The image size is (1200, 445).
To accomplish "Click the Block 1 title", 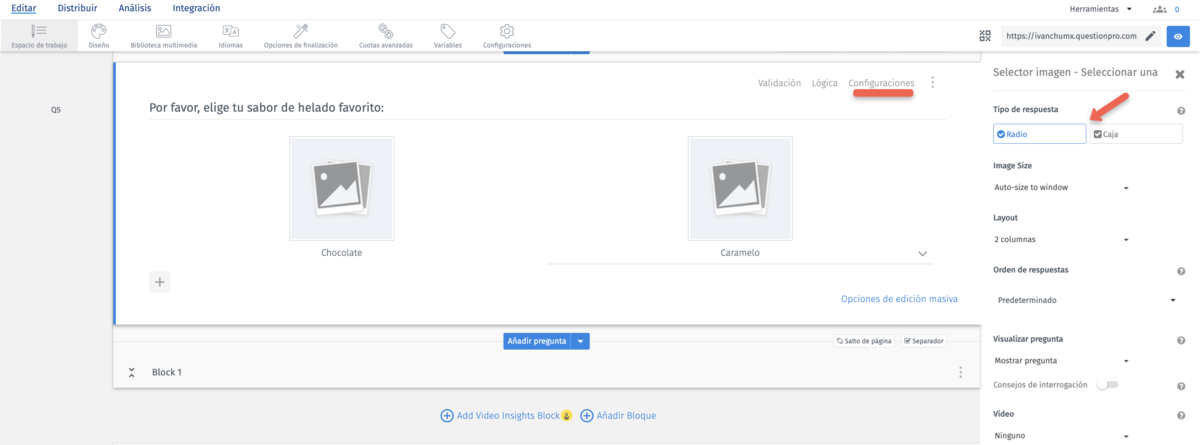I will tap(167, 372).
